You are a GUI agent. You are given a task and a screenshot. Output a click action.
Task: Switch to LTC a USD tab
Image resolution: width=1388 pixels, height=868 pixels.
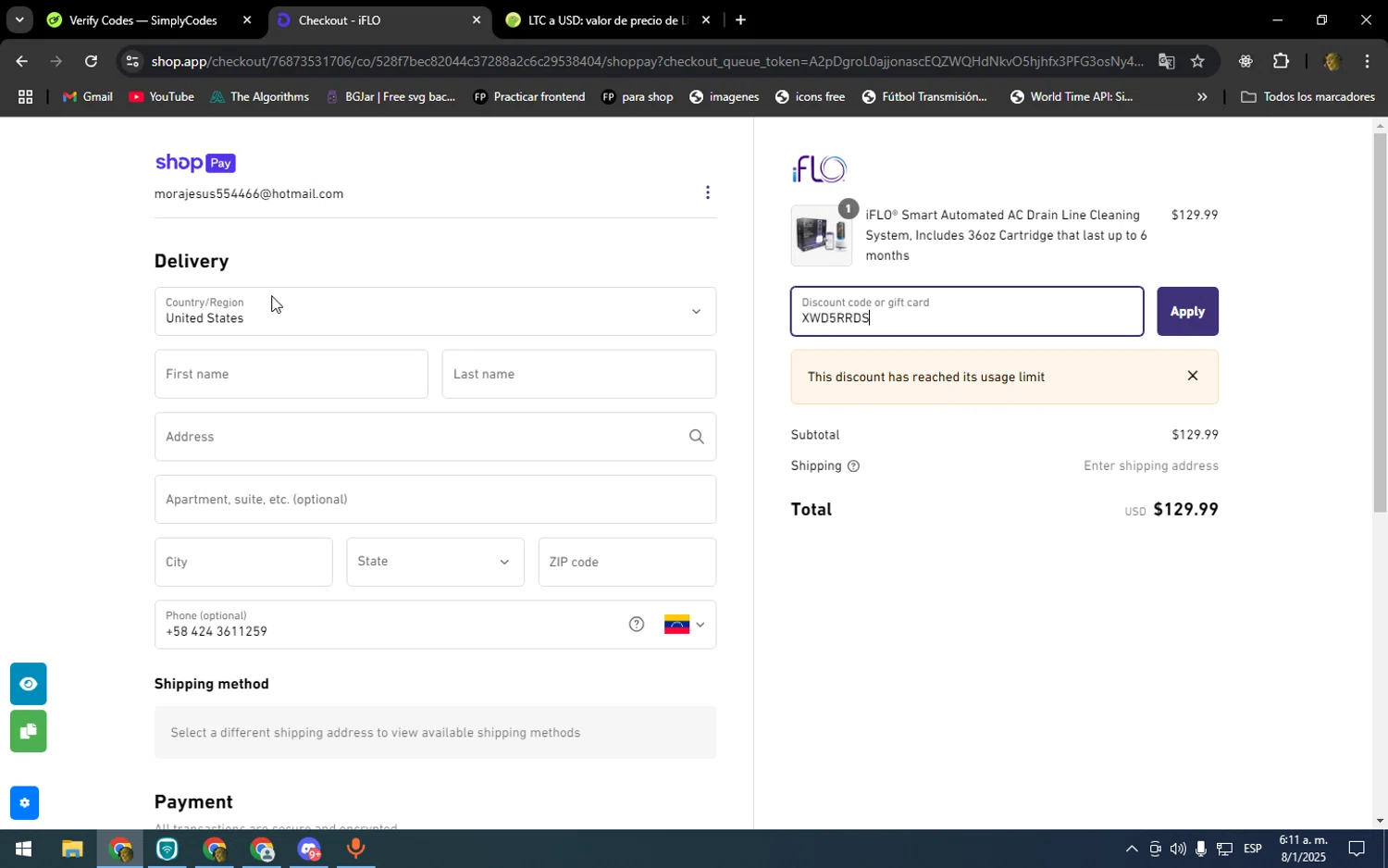(606, 20)
